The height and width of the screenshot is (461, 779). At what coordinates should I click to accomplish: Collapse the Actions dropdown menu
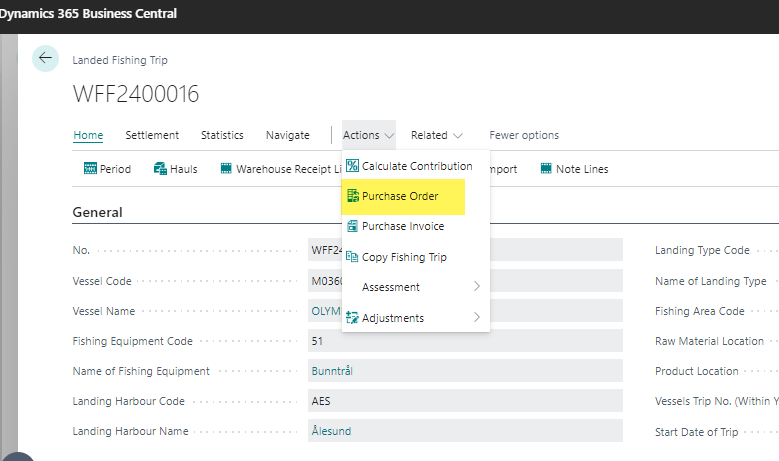point(368,135)
